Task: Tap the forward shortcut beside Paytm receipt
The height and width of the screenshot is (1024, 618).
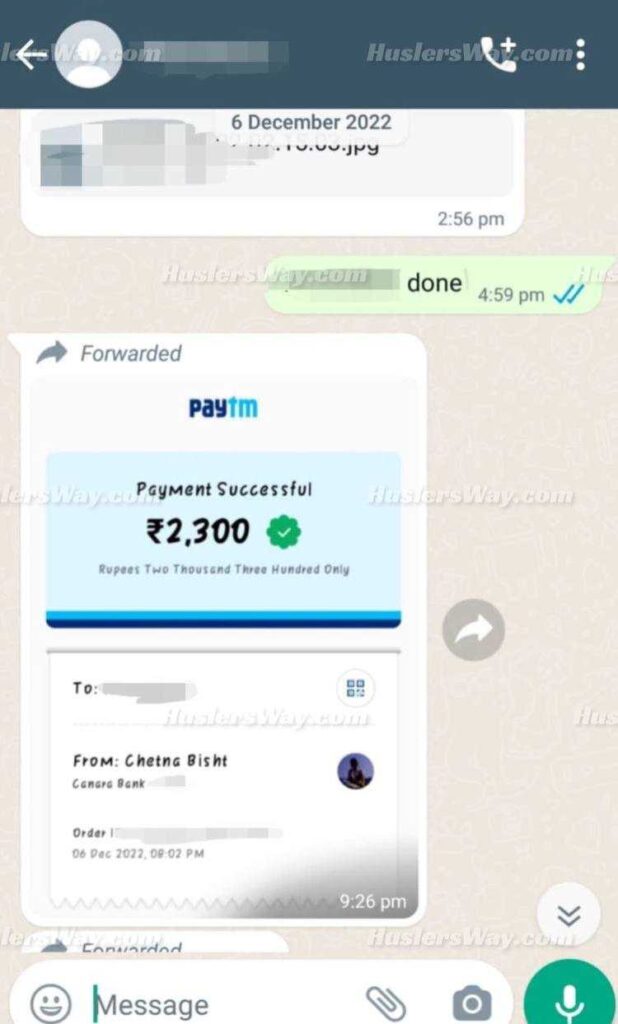Action: point(473,630)
